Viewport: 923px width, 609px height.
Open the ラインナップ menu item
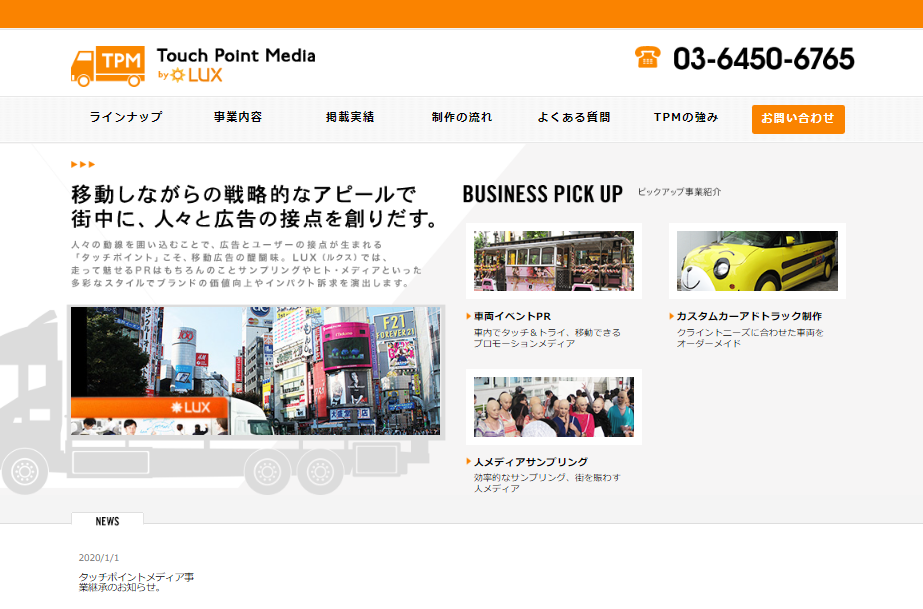pos(125,117)
